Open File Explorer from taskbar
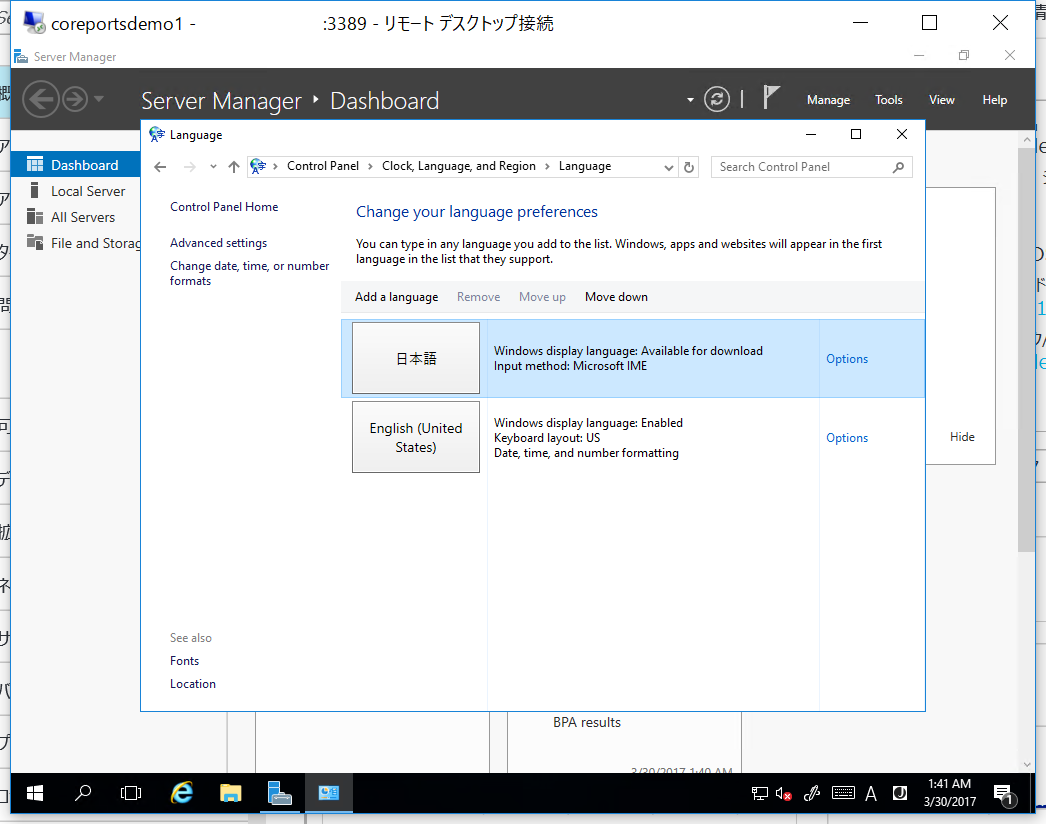Screen dimensions: 1046x824 230,793
